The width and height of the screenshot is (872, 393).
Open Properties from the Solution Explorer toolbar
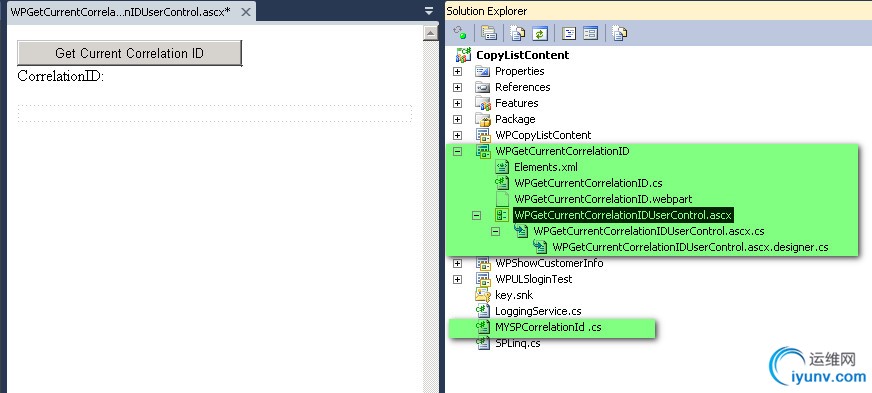pyautogui.click(x=489, y=33)
